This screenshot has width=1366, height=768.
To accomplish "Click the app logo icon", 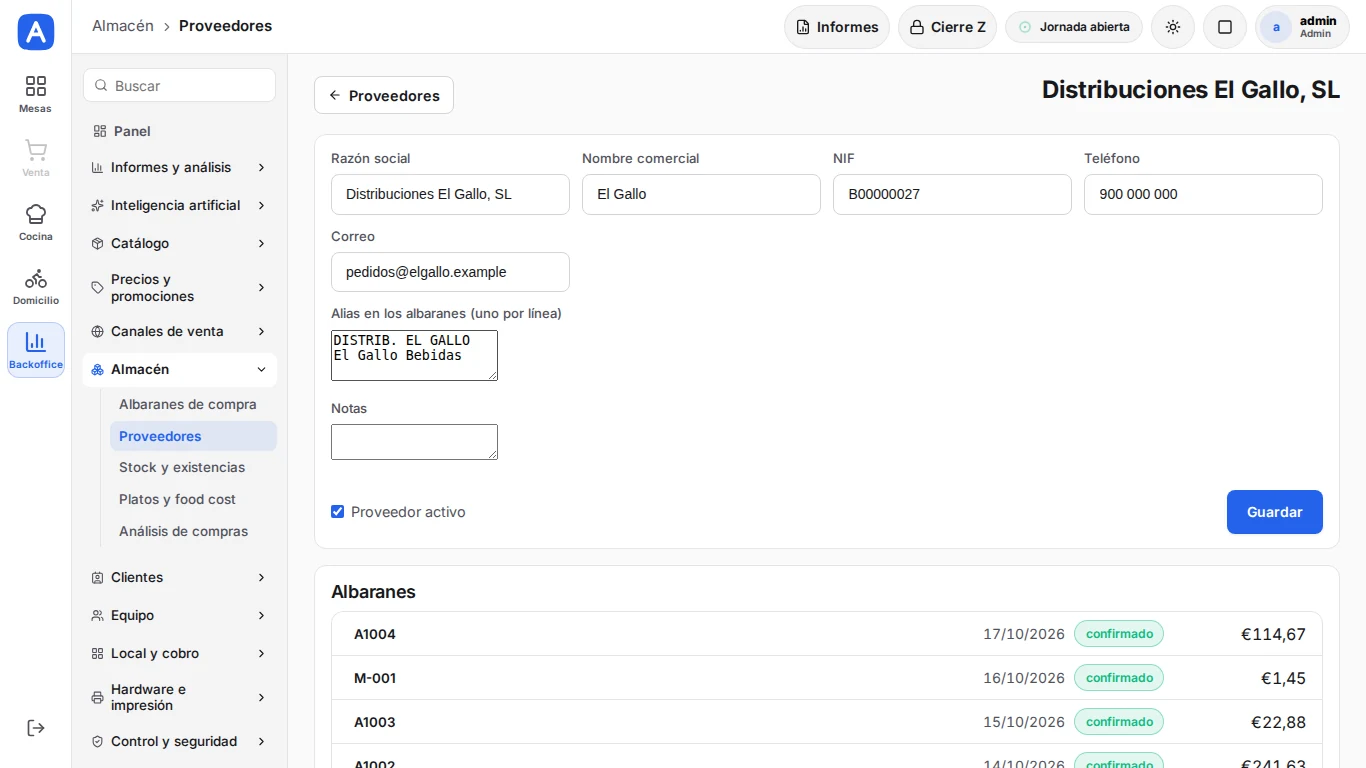I will (x=36, y=32).
